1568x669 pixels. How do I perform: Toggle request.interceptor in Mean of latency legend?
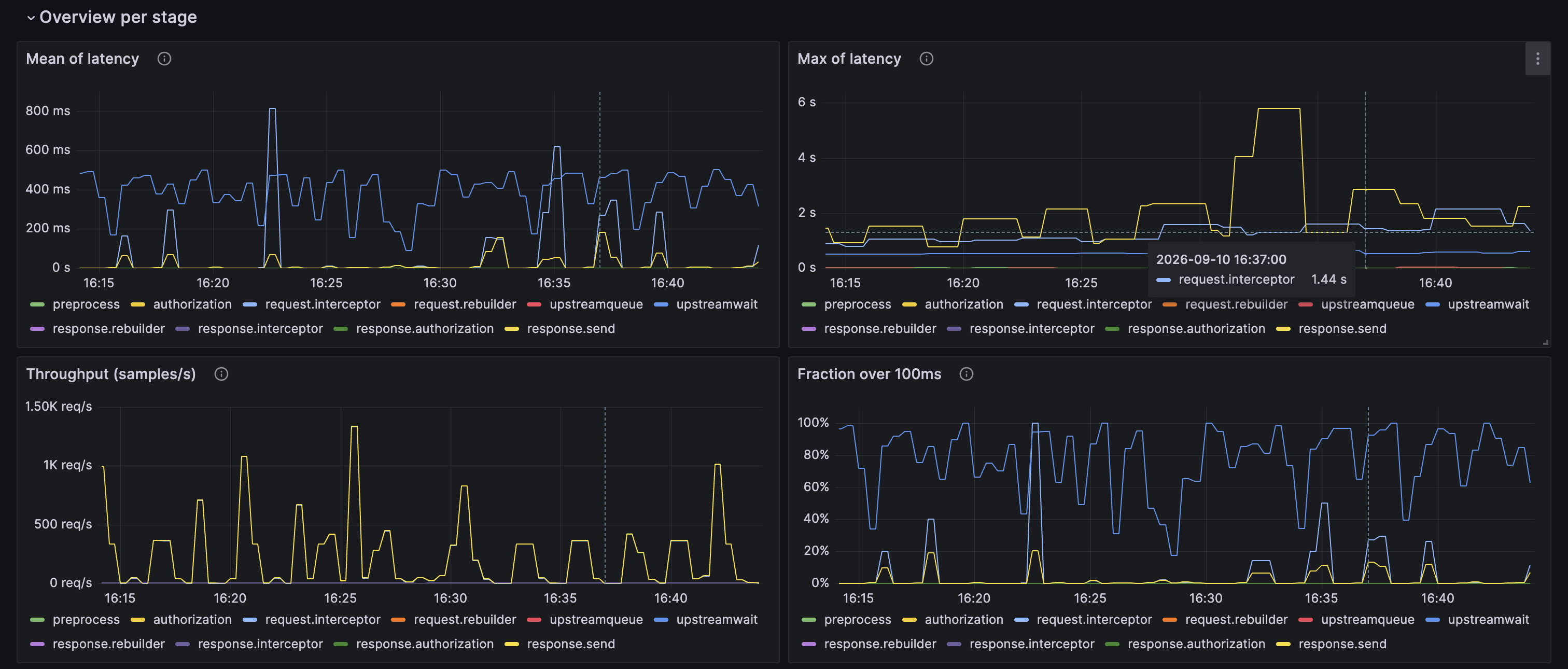coord(323,304)
